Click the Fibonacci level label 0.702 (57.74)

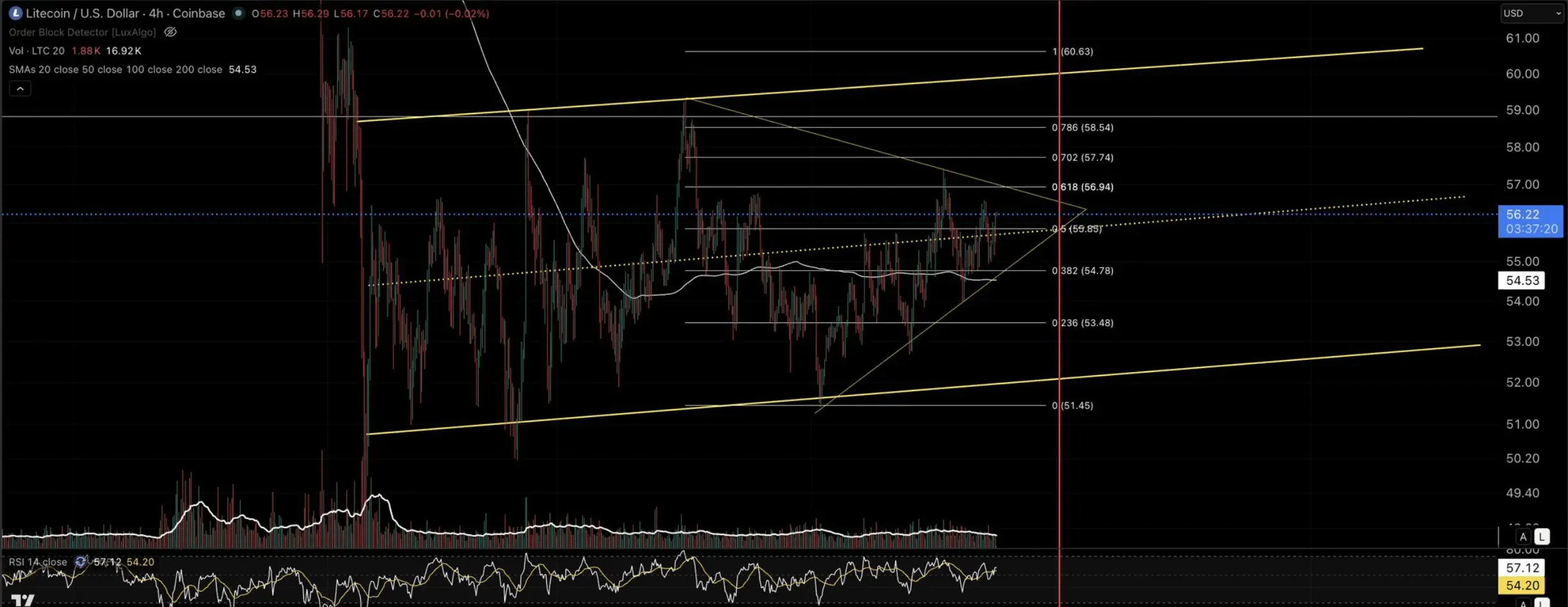(1083, 157)
